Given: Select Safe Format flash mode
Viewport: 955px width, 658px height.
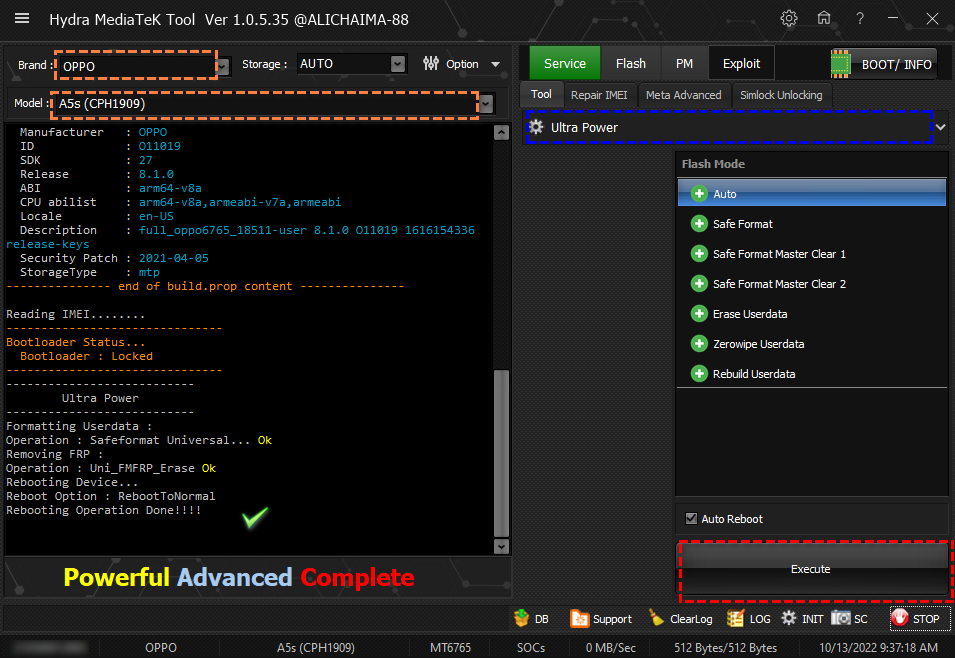Looking at the screenshot, I should [812, 224].
